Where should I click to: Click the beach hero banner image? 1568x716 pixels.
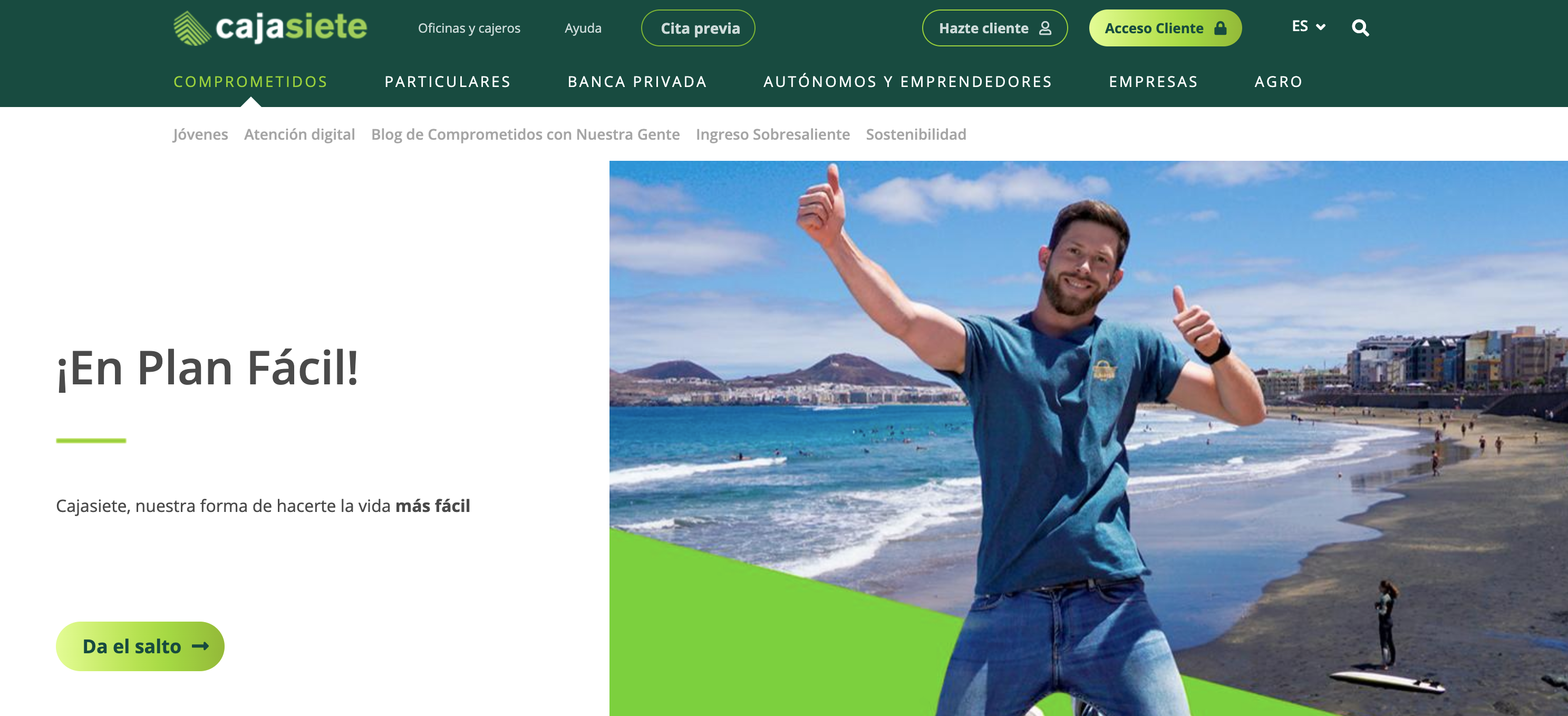(1088, 438)
